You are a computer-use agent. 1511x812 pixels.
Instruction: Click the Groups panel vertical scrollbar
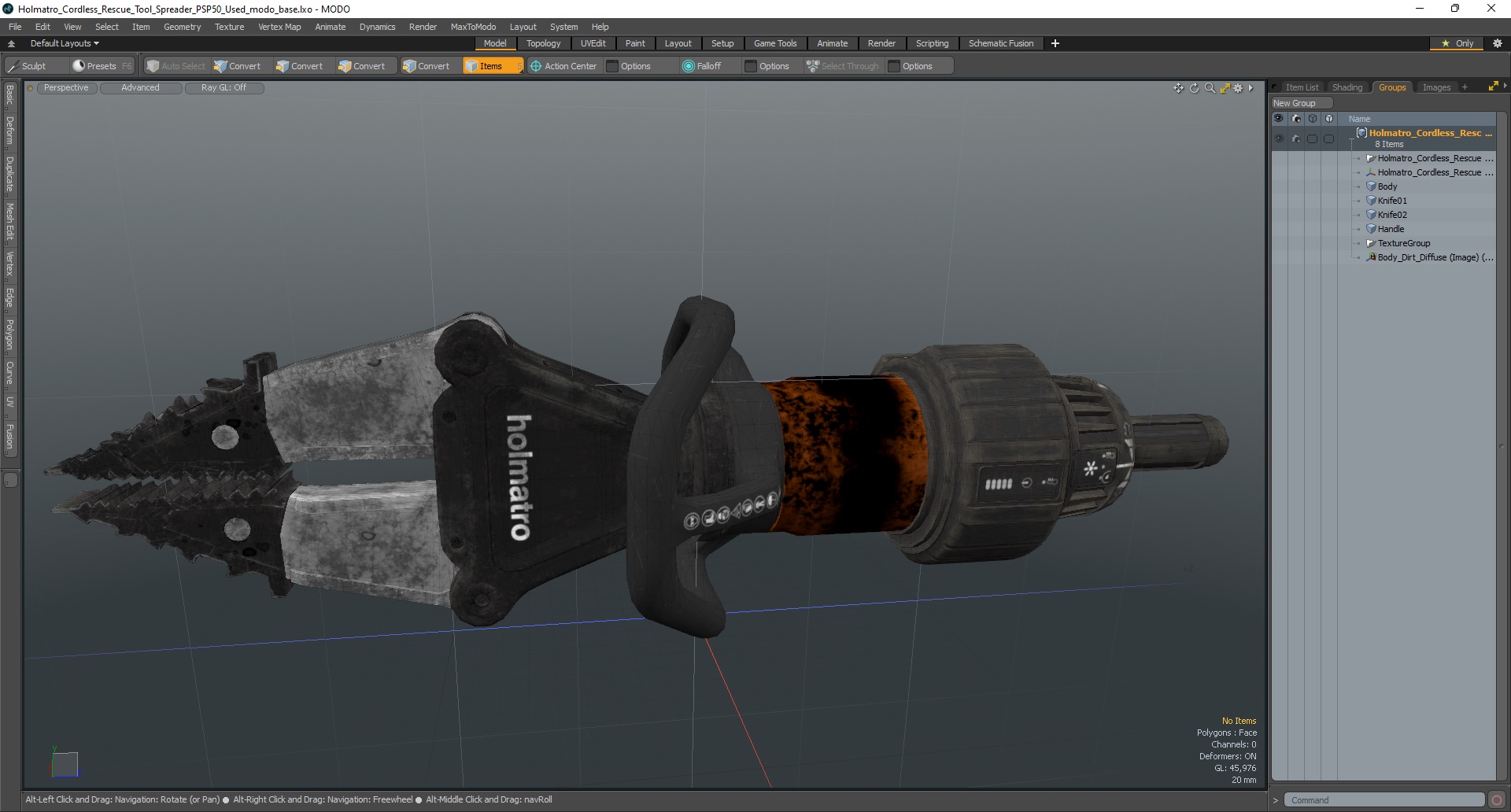(1502, 445)
